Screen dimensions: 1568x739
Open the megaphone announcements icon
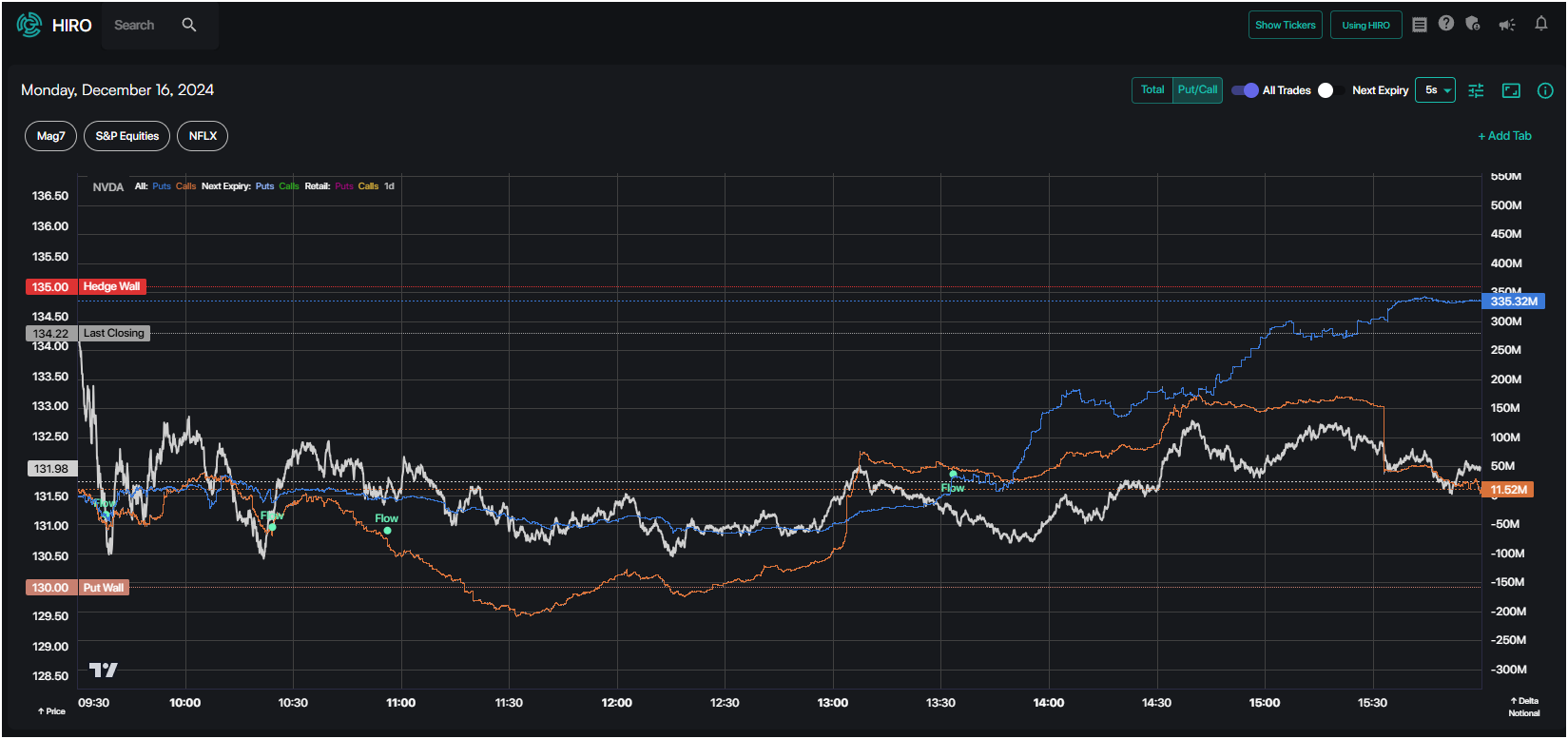[x=1507, y=25]
